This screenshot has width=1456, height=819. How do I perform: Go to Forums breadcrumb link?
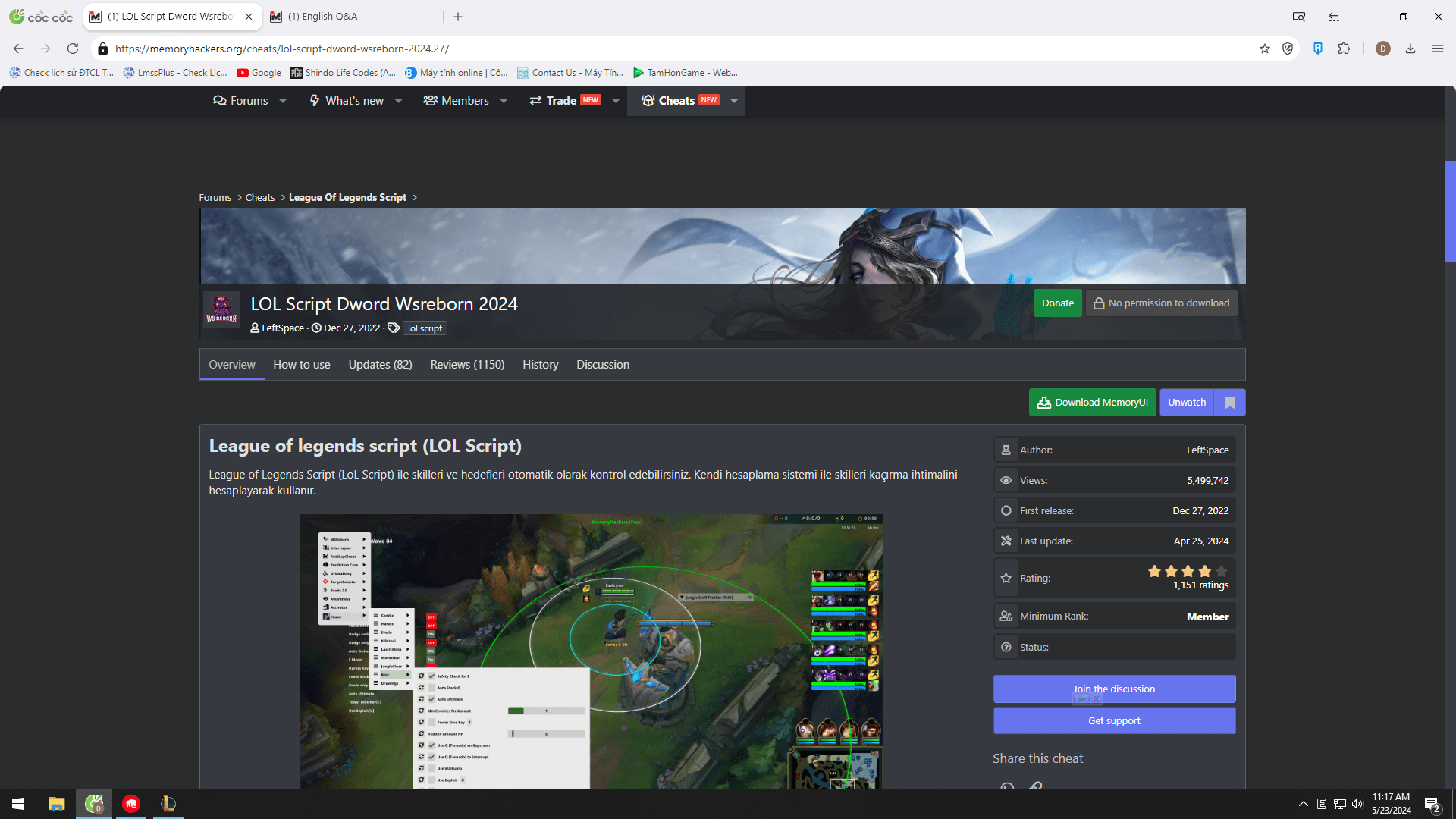pyautogui.click(x=215, y=198)
